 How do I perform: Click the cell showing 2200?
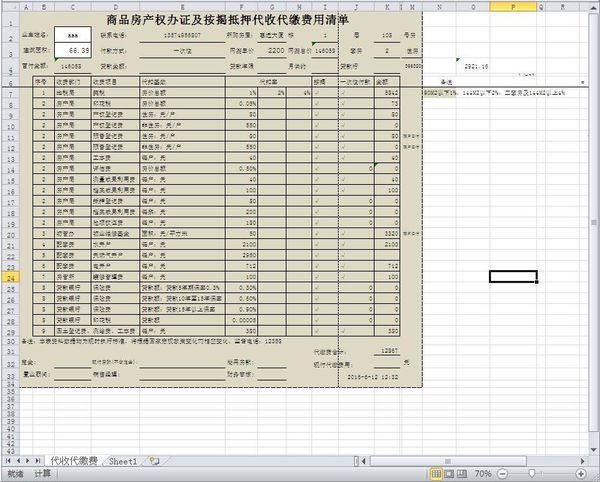click(272, 50)
